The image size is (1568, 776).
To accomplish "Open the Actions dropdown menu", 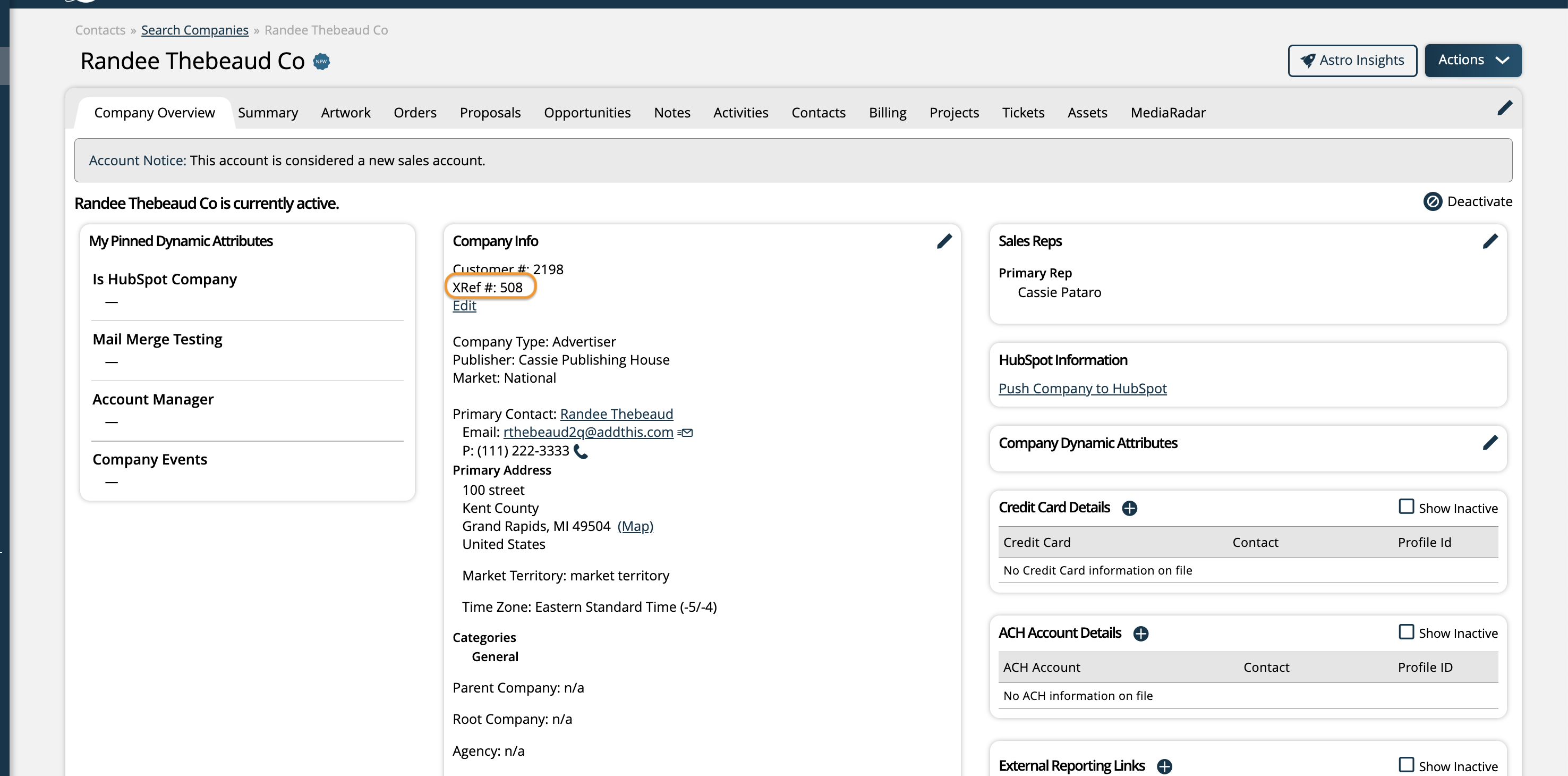I will (x=1472, y=60).
